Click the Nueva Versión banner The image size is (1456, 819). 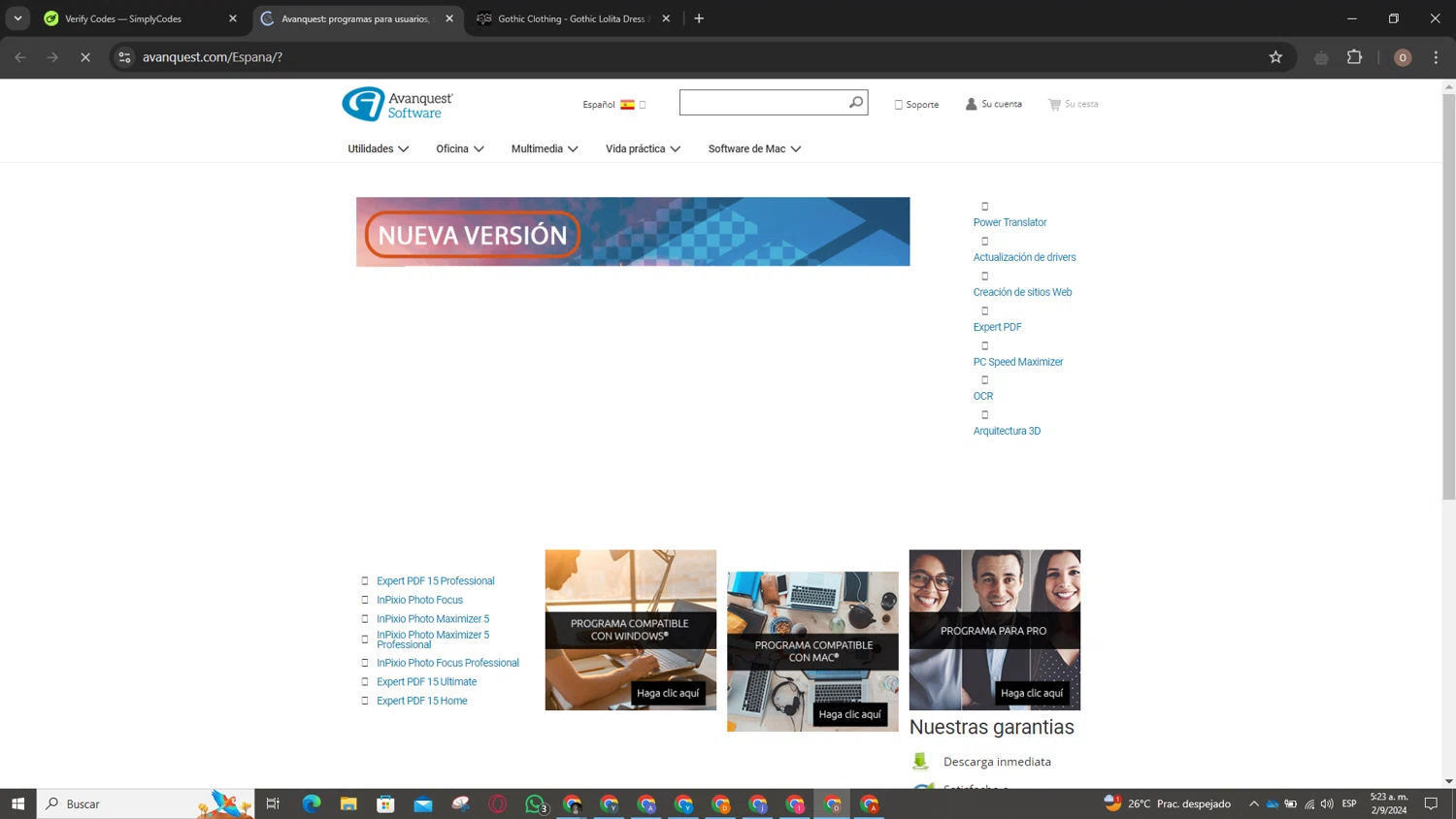(x=633, y=232)
